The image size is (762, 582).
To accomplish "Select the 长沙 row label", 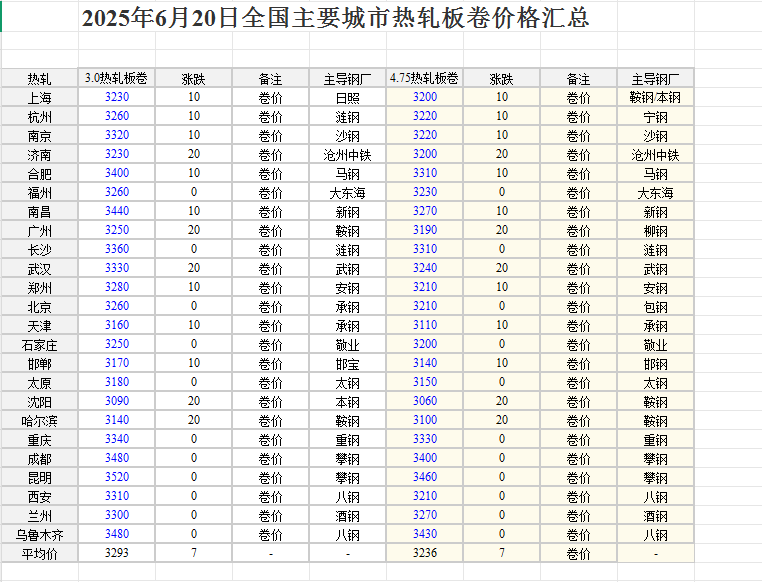I will click(39, 249).
